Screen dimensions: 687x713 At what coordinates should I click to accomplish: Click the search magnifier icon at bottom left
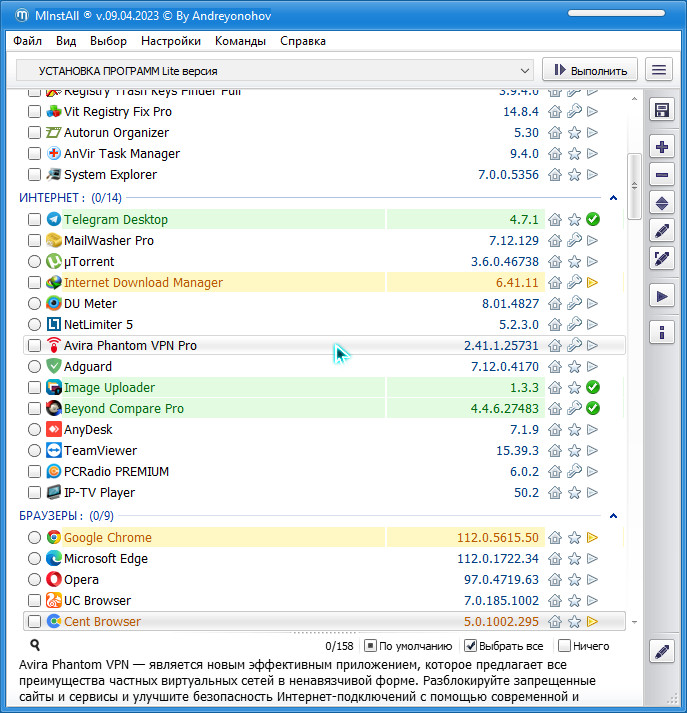[35, 646]
